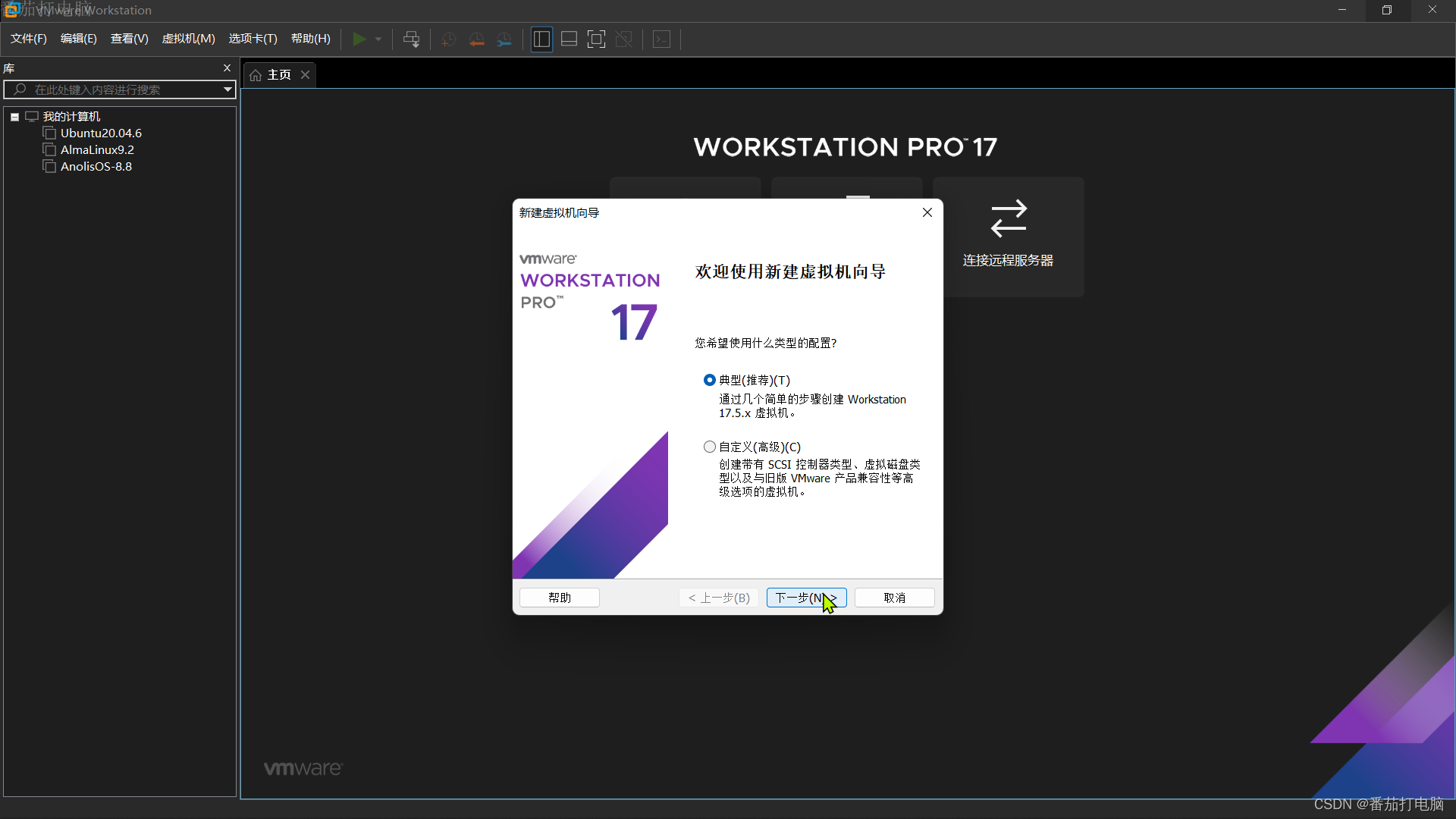
Task: Open the power options dropdown arrow
Action: tap(378, 39)
